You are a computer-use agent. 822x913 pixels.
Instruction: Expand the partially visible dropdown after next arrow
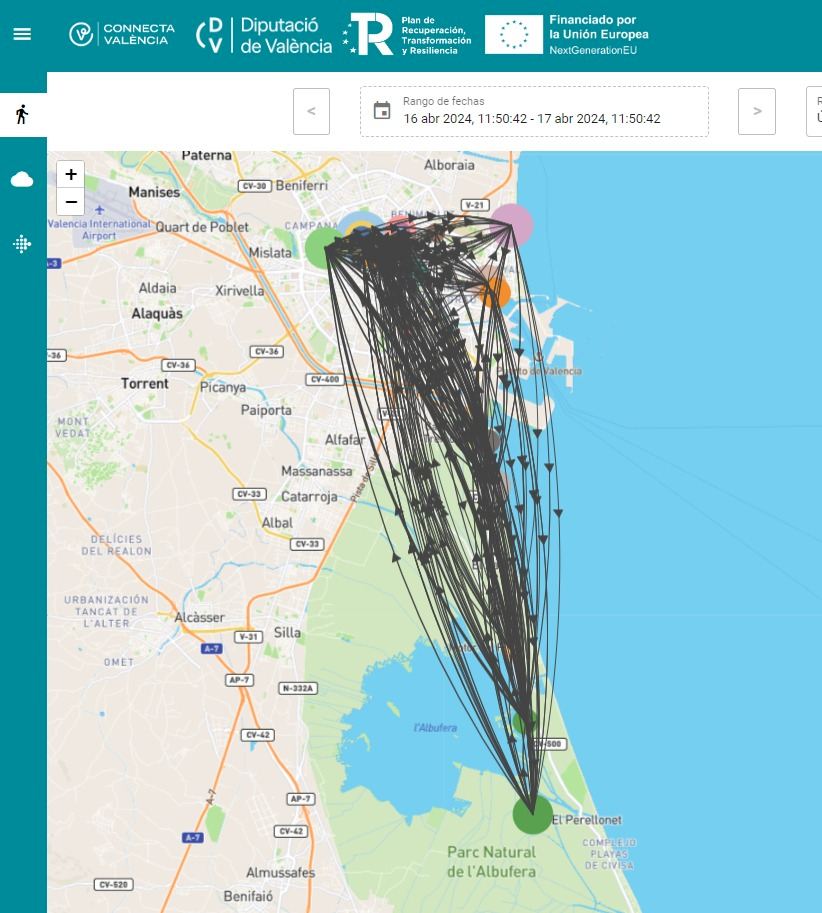[x=815, y=111]
